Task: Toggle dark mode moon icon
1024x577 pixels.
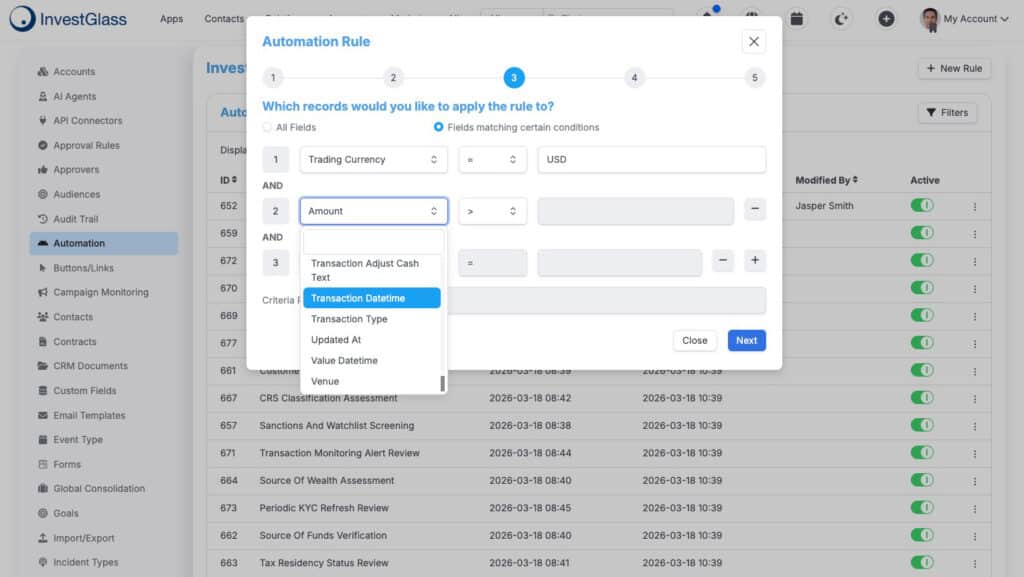Action: [x=841, y=19]
